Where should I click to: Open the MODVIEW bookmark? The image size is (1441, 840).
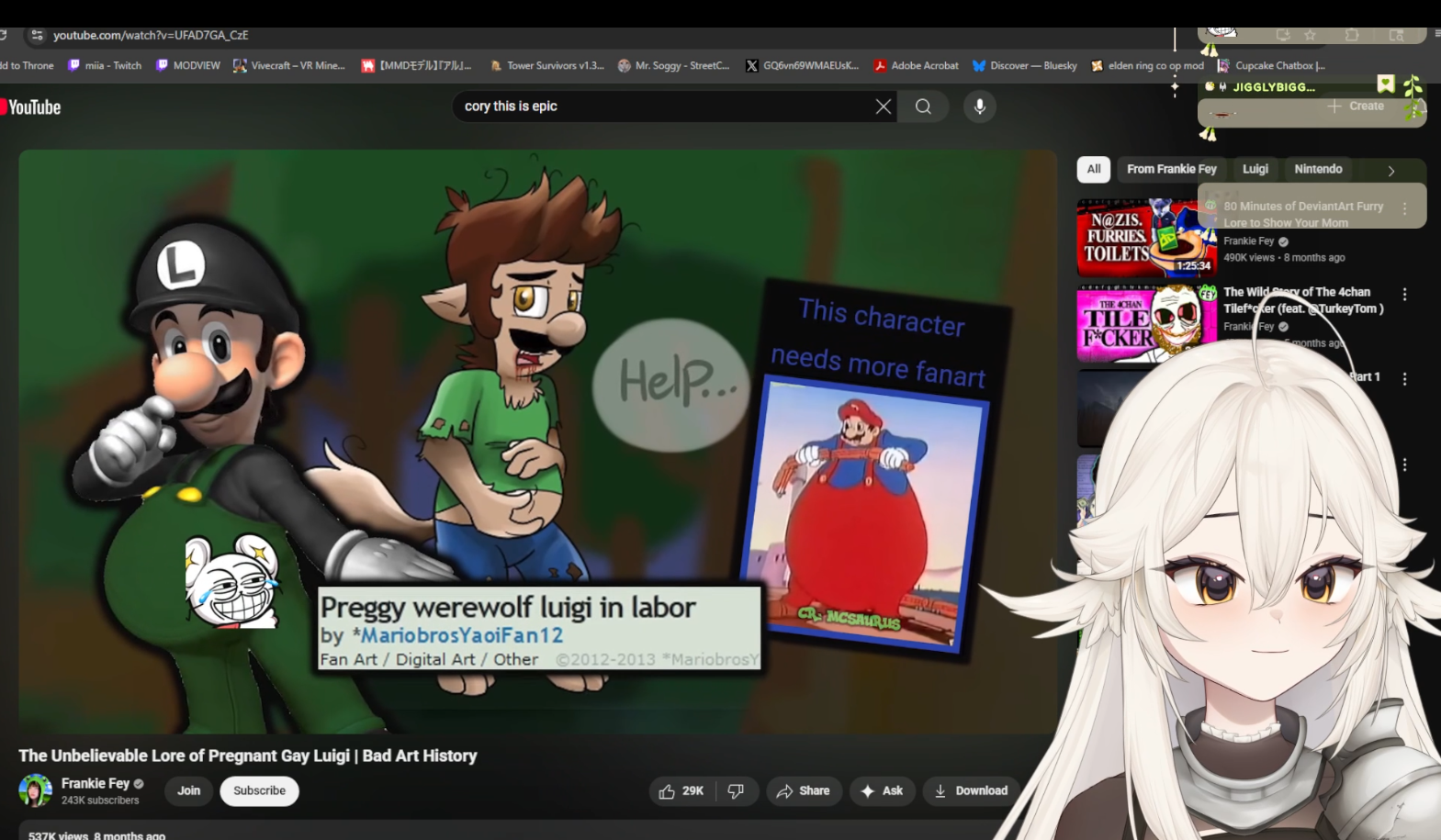(x=188, y=65)
